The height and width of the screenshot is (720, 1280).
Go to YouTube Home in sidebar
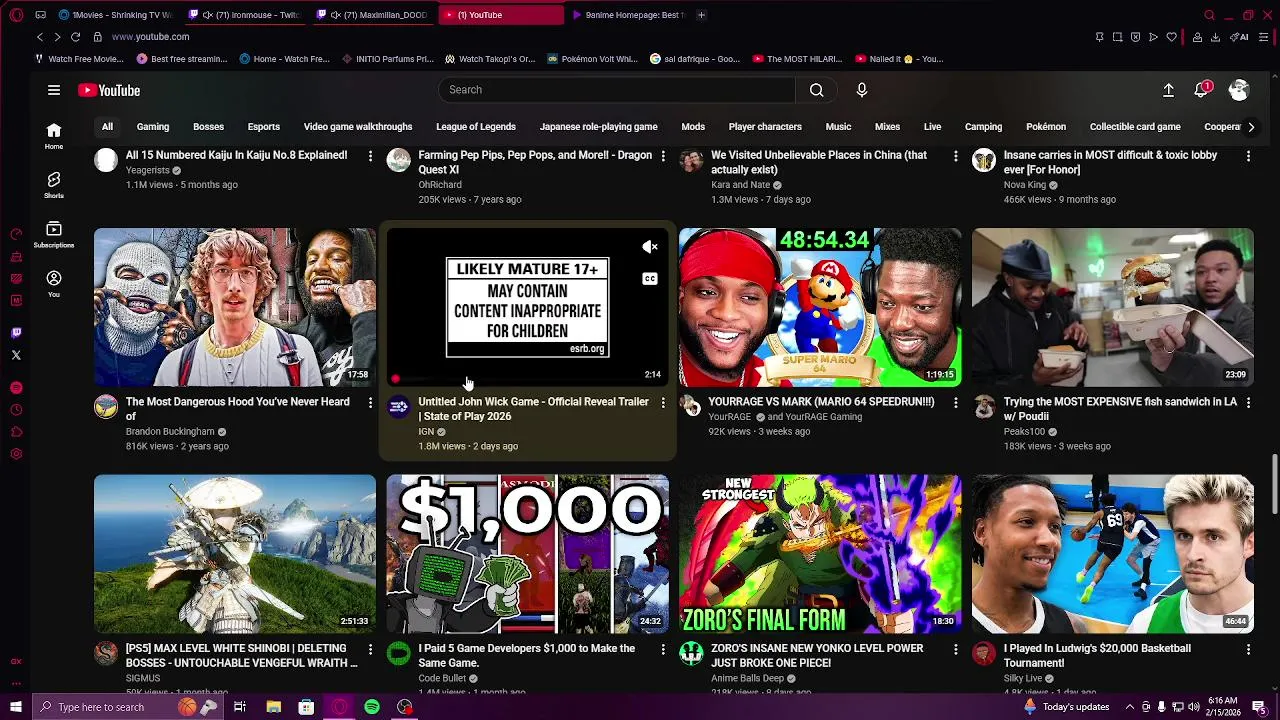coord(54,136)
